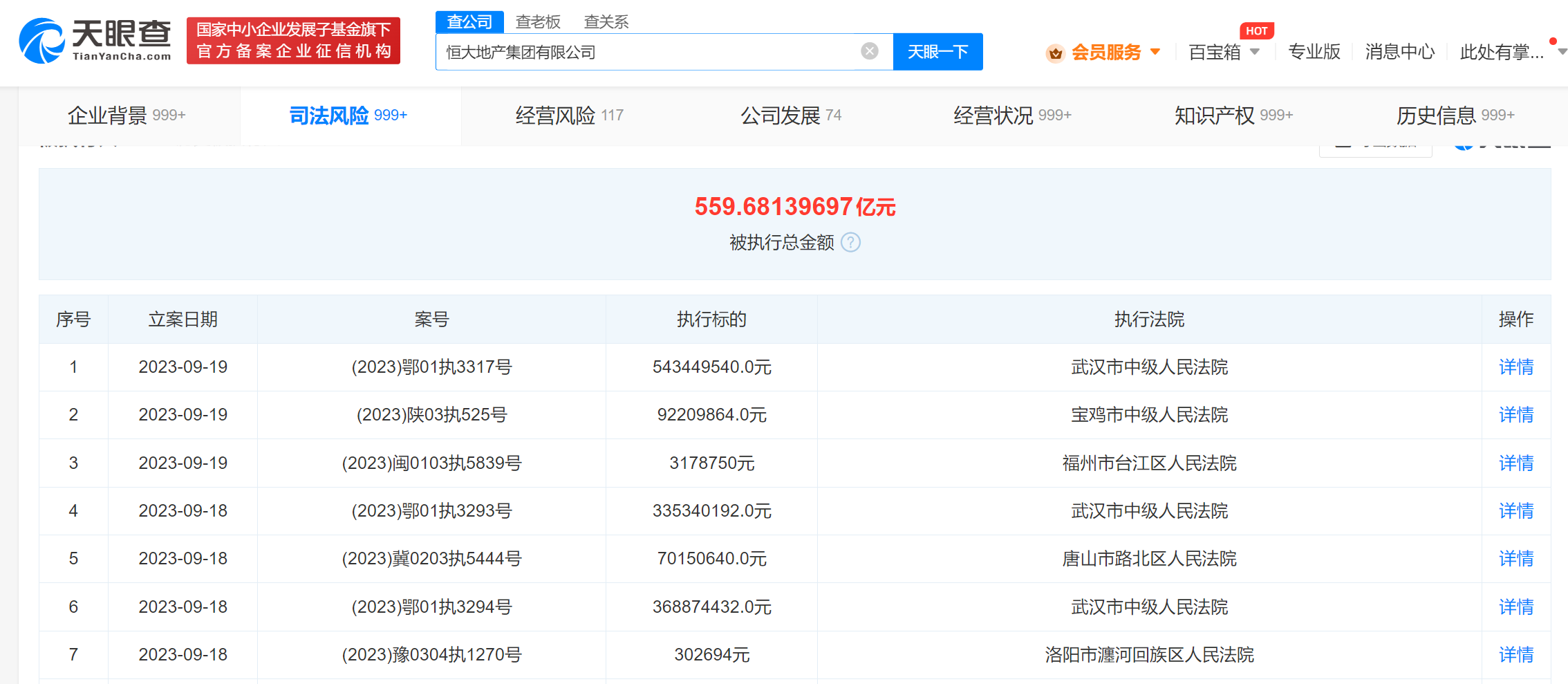Open 详情 for case 鄂01执3317号
The height and width of the screenshot is (684, 1568).
tap(1516, 367)
